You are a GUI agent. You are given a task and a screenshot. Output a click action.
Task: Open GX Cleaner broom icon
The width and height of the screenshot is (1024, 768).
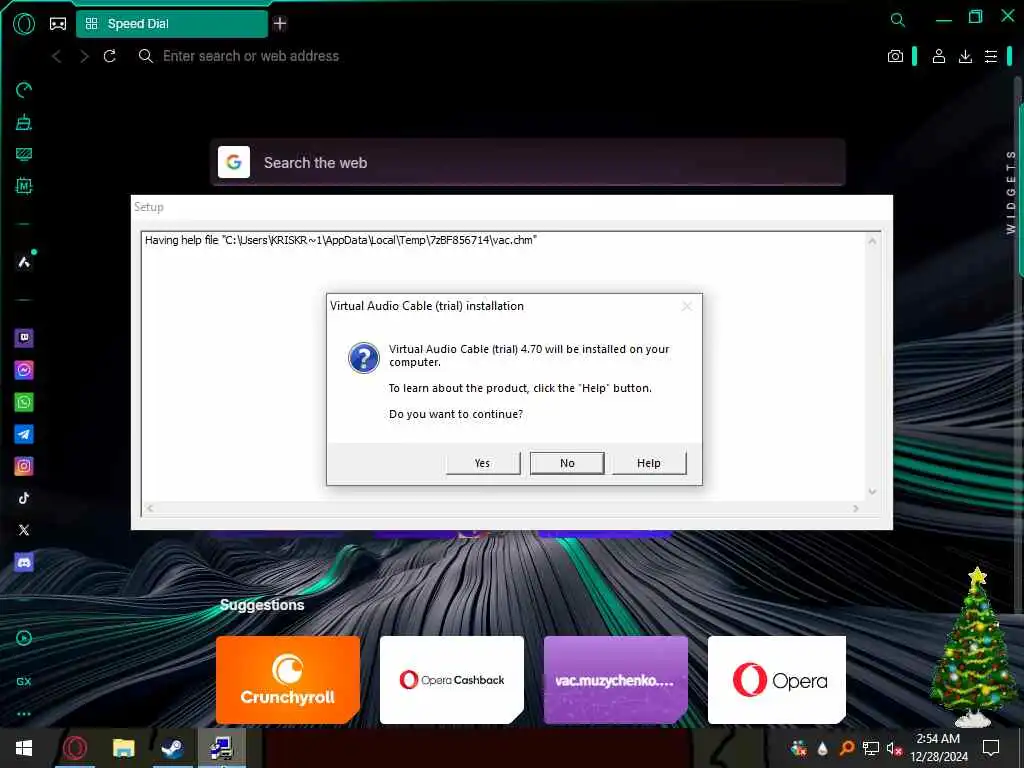pyautogui.click(x=24, y=122)
